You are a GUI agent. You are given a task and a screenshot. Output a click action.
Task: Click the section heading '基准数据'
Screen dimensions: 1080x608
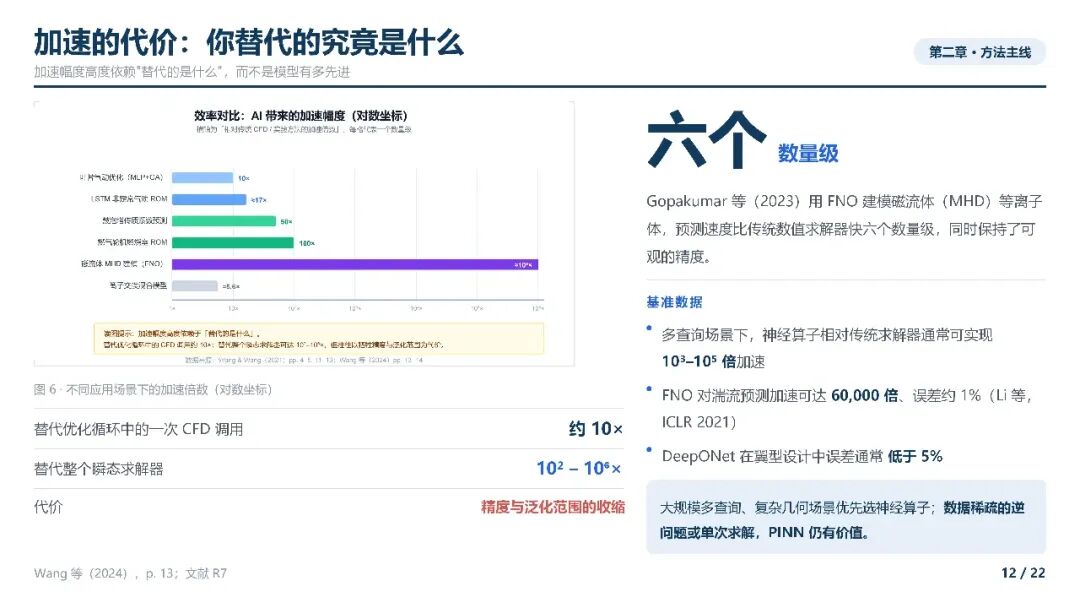point(674,302)
